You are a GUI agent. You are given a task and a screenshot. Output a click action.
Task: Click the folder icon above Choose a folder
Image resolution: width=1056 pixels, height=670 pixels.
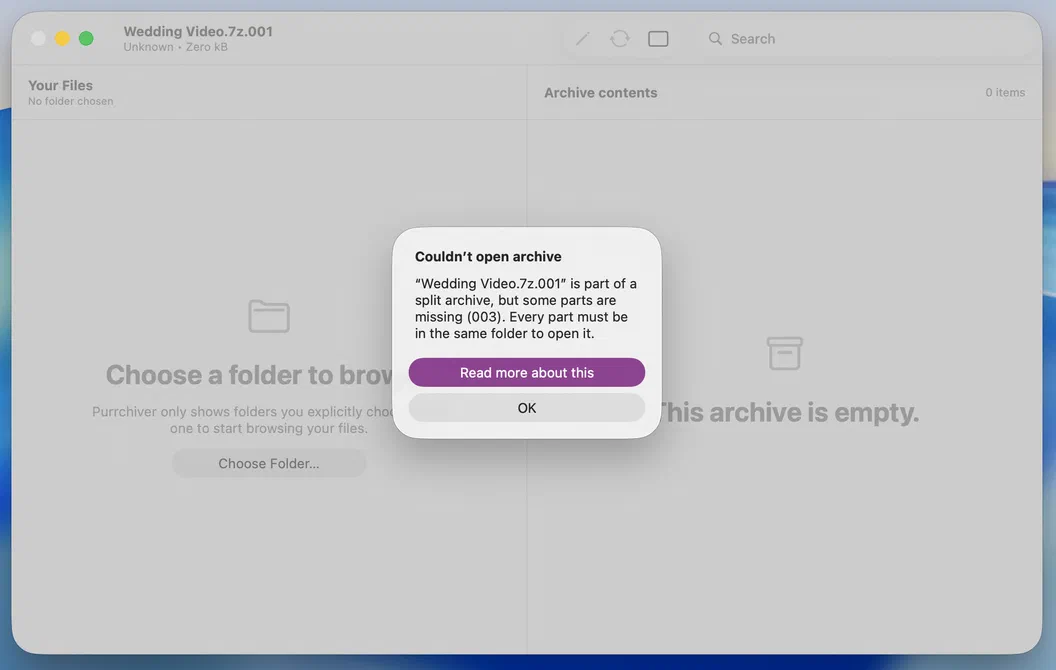click(269, 316)
